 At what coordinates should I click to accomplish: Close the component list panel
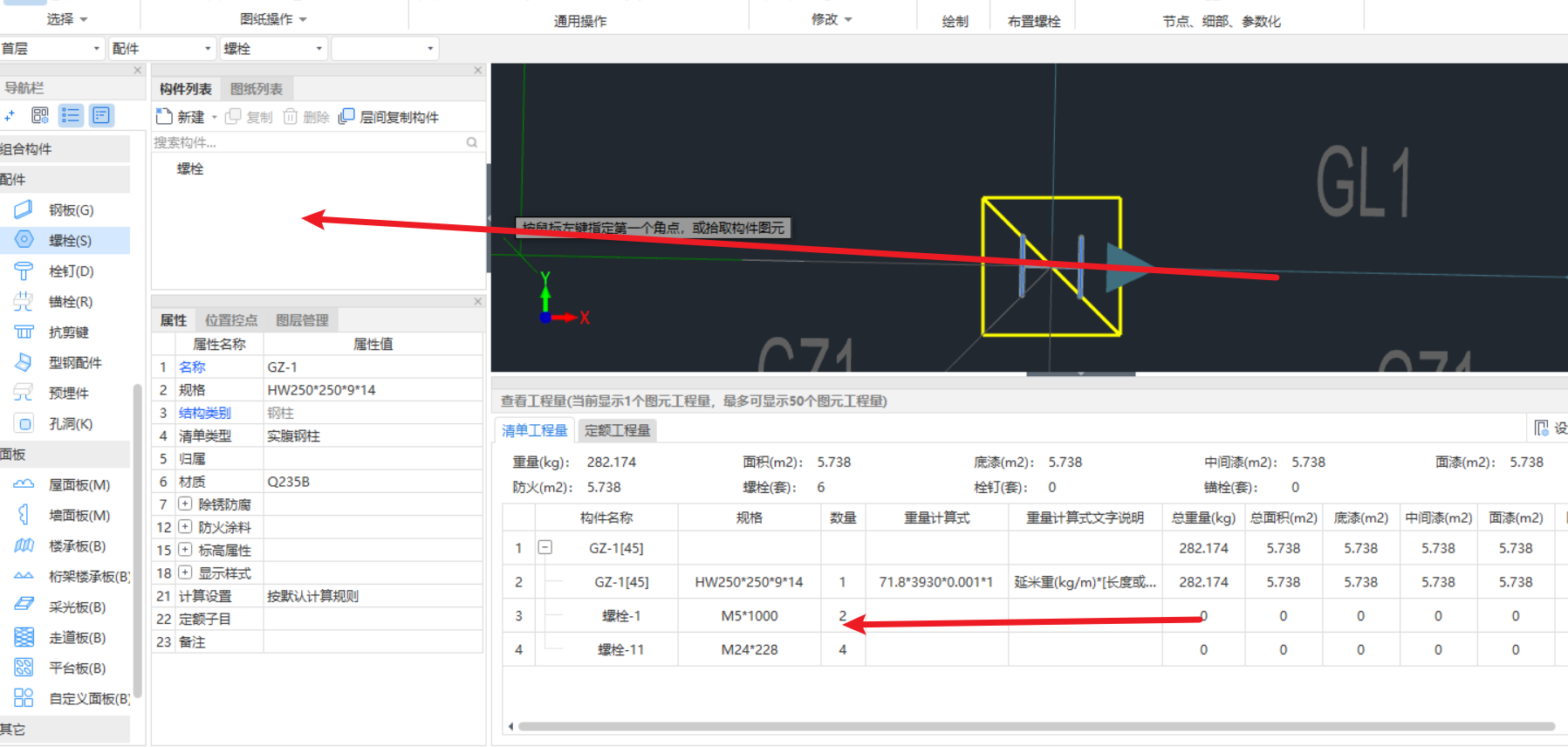coord(477,70)
